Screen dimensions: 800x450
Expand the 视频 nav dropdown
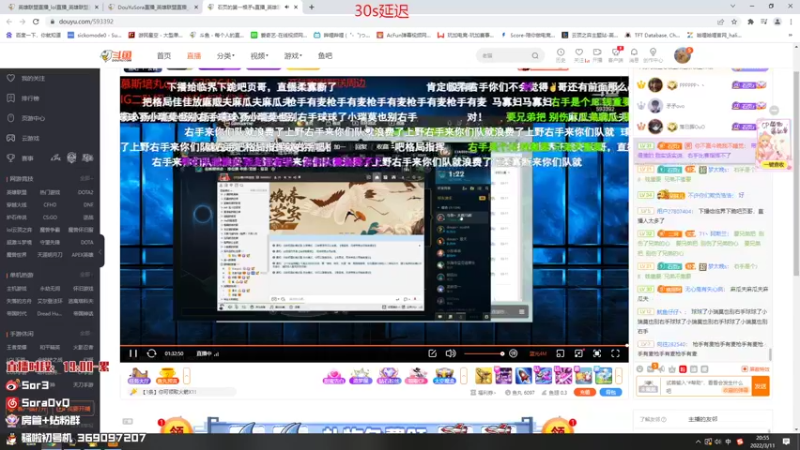[x=259, y=56]
